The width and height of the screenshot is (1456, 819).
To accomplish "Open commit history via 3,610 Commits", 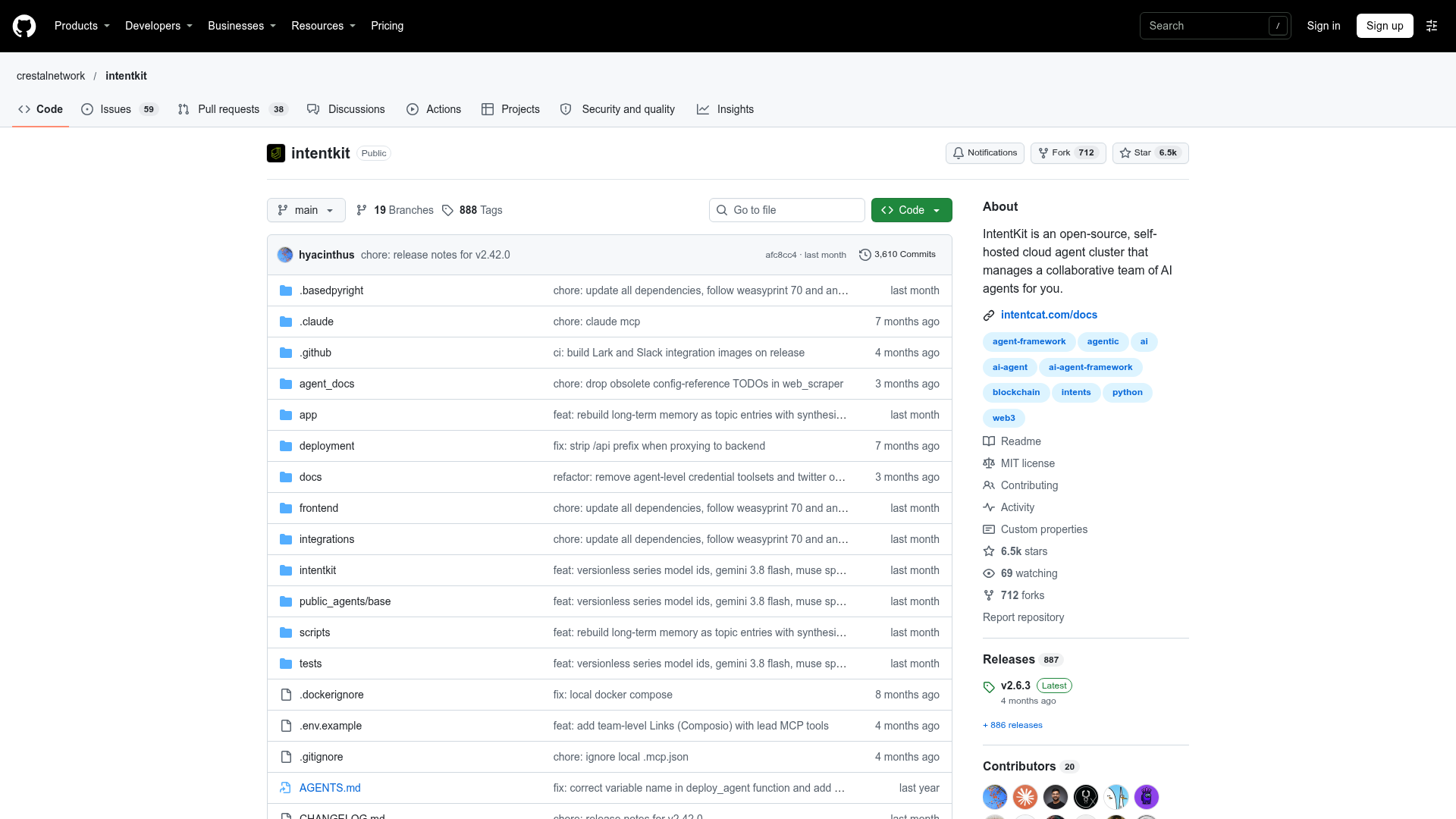I will pyautogui.click(x=897, y=255).
